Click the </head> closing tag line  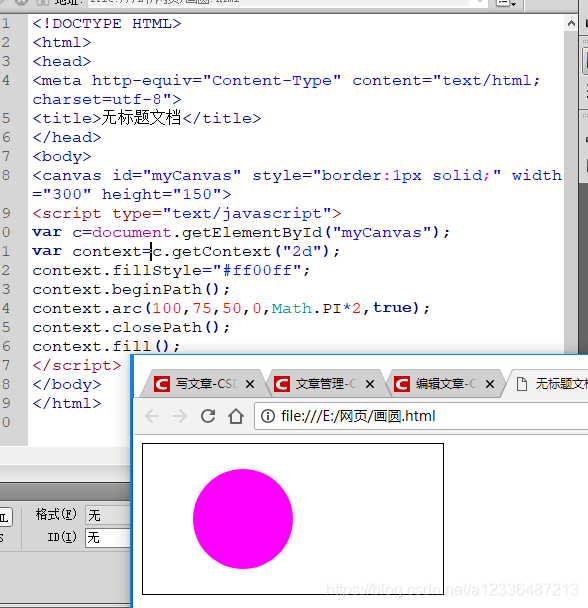click(67, 137)
